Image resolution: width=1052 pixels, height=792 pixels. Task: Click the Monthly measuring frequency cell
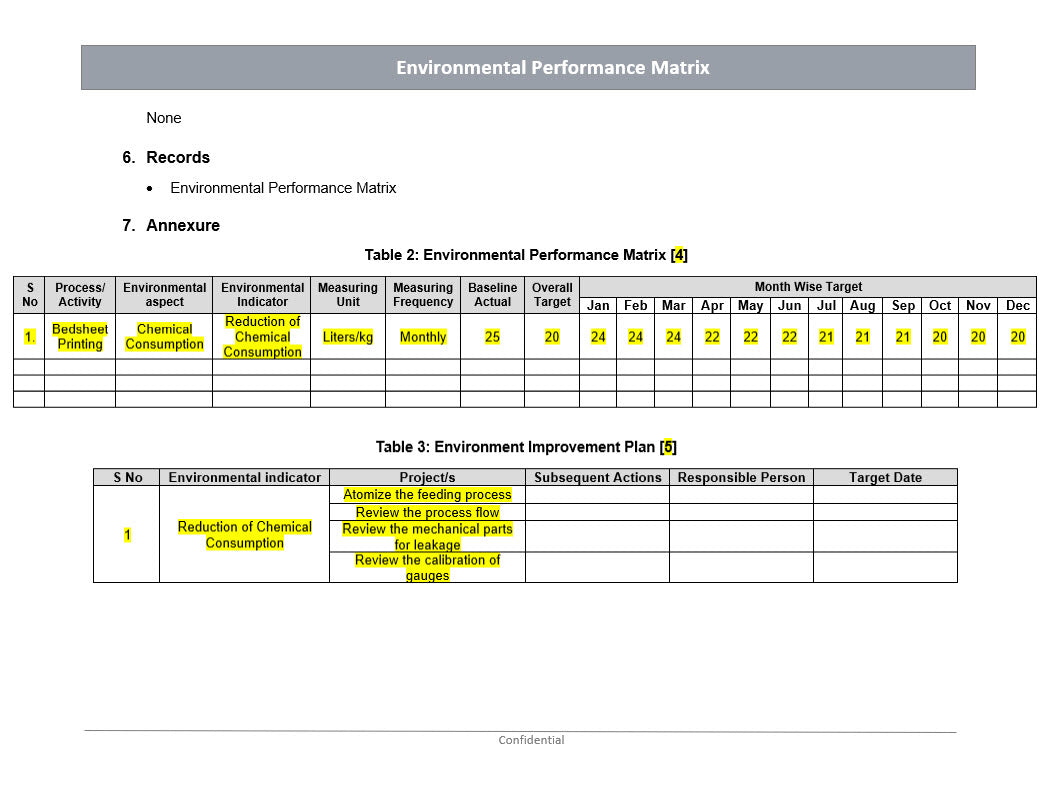tap(423, 337)
